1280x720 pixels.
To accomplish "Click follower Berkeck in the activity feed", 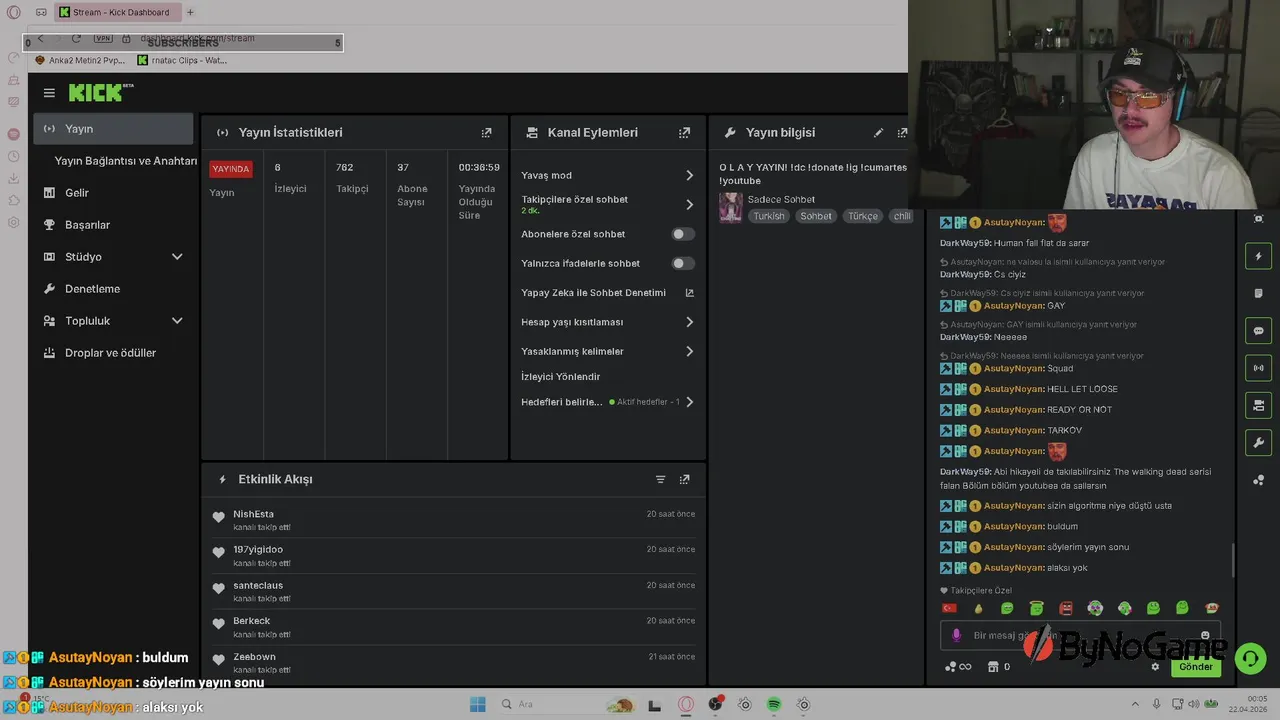I will coord(252,621).
